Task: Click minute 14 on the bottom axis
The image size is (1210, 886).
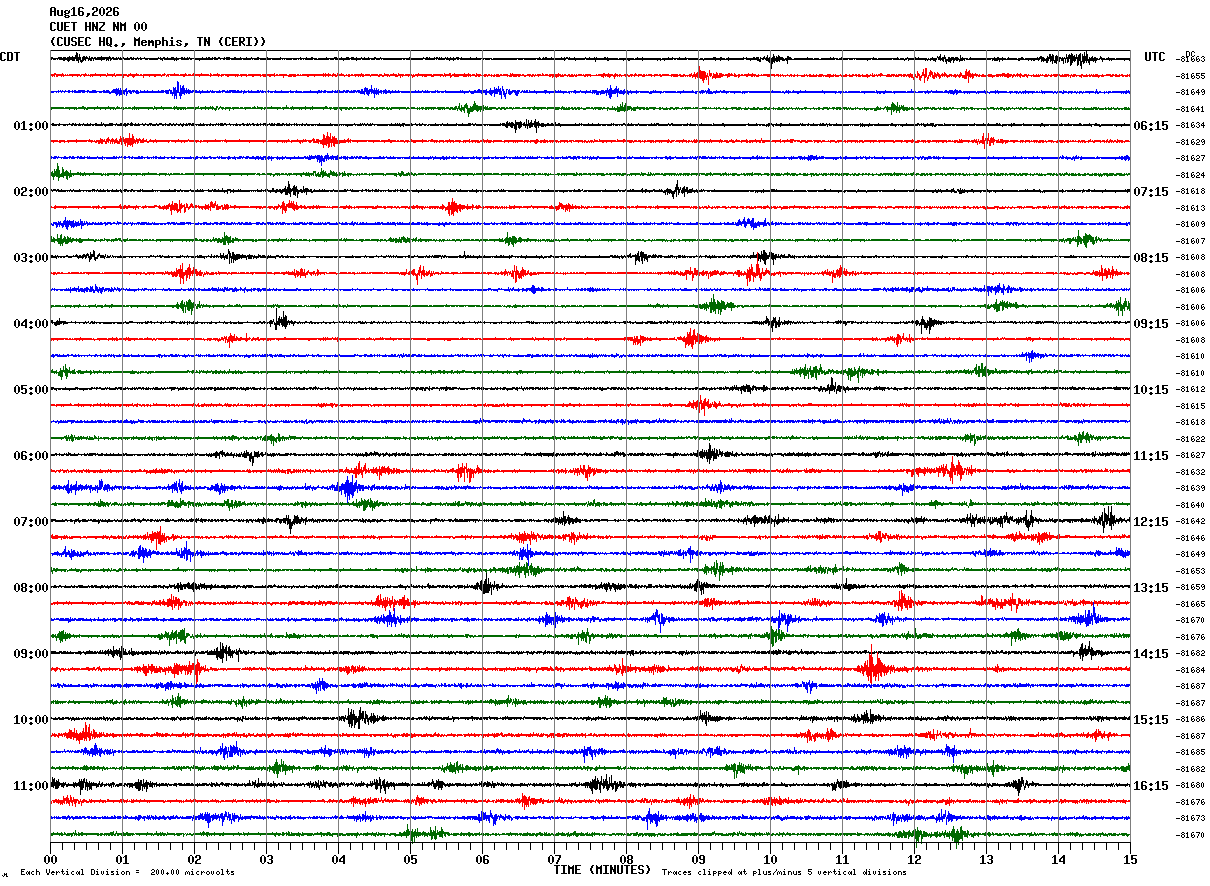Action: click(1058, 859)
